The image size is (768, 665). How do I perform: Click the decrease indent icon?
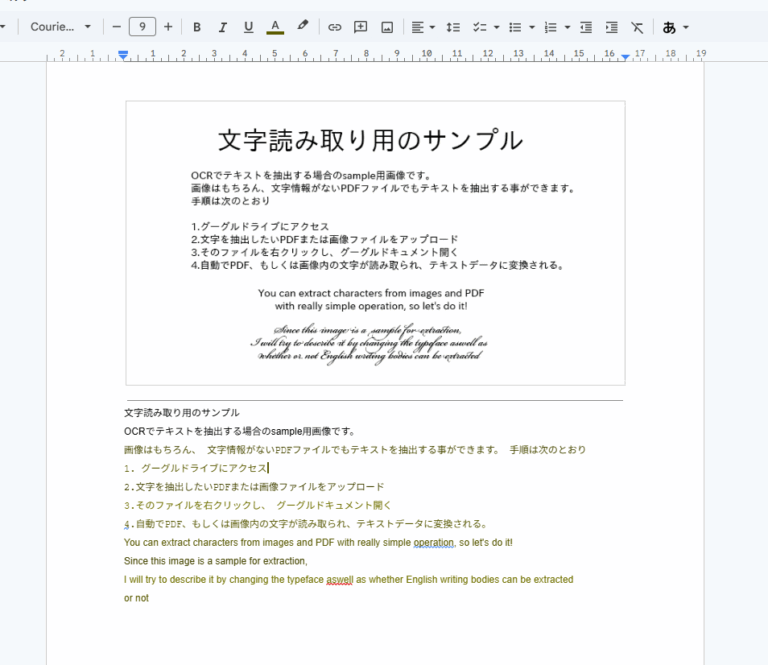(x=586, y=27)
